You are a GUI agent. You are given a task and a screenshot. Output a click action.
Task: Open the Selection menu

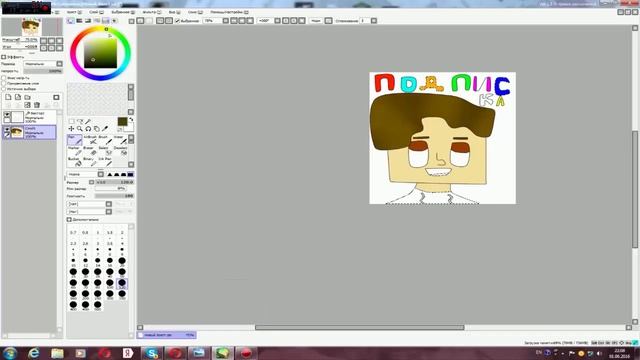click(x=123, y=12)
